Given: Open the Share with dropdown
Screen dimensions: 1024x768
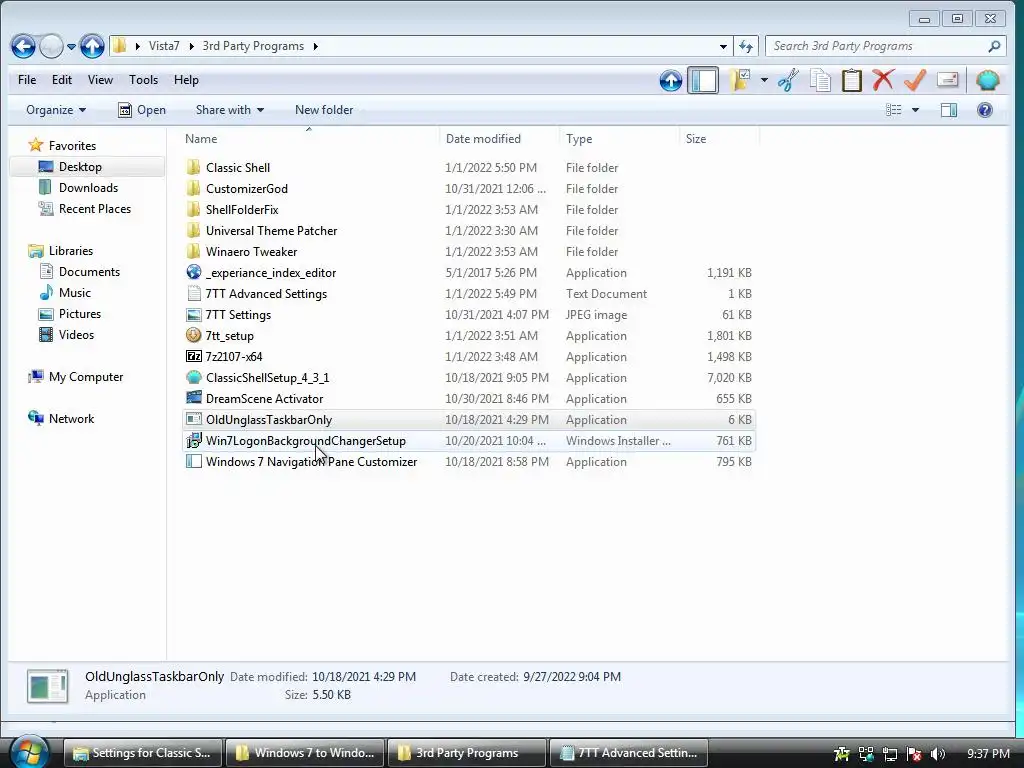Looking at the screenshot, I should coord(229,110).
